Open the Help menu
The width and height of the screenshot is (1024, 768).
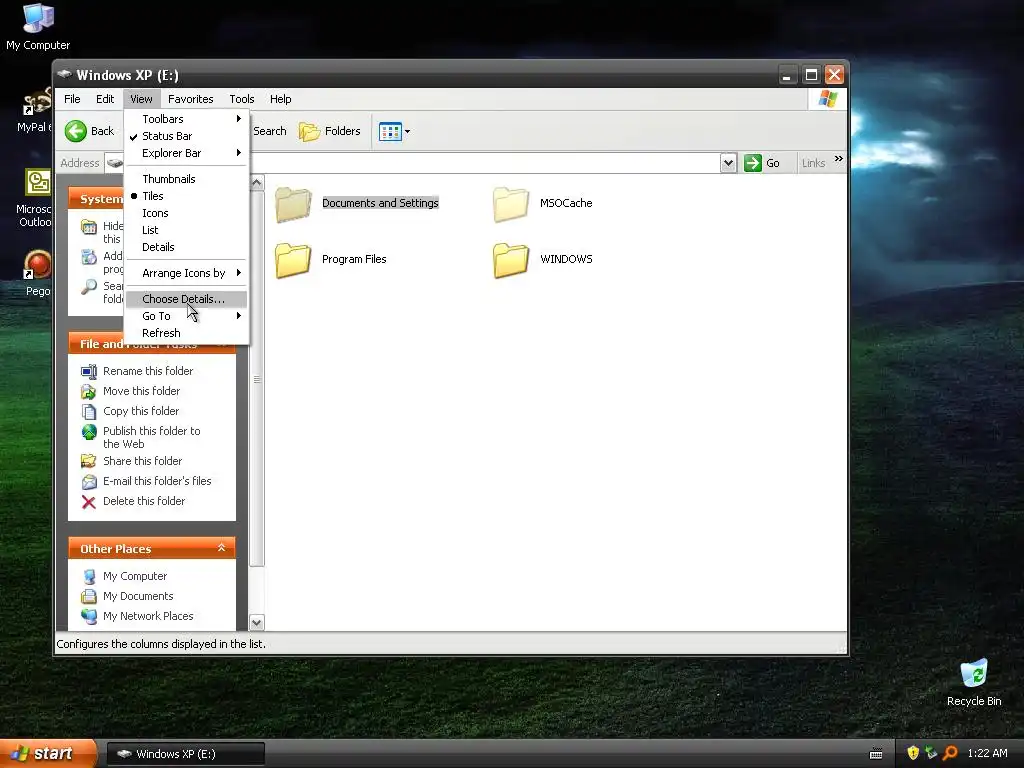(281, 99)
